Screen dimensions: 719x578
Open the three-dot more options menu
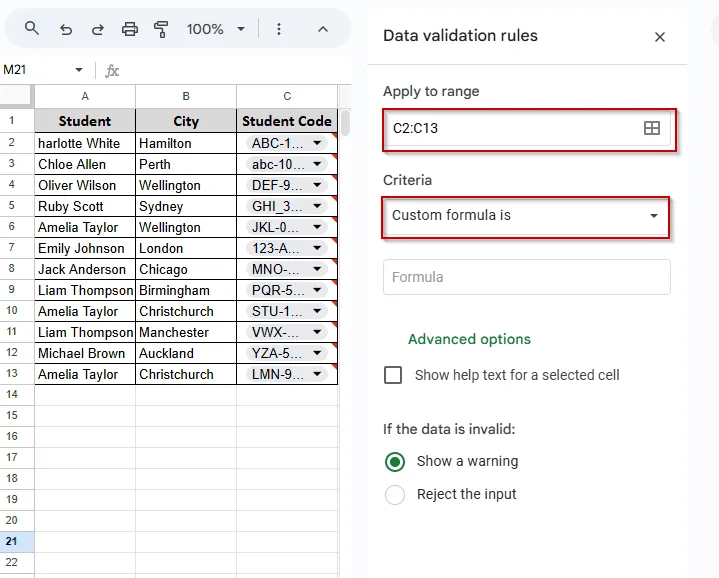click(279, 29)
